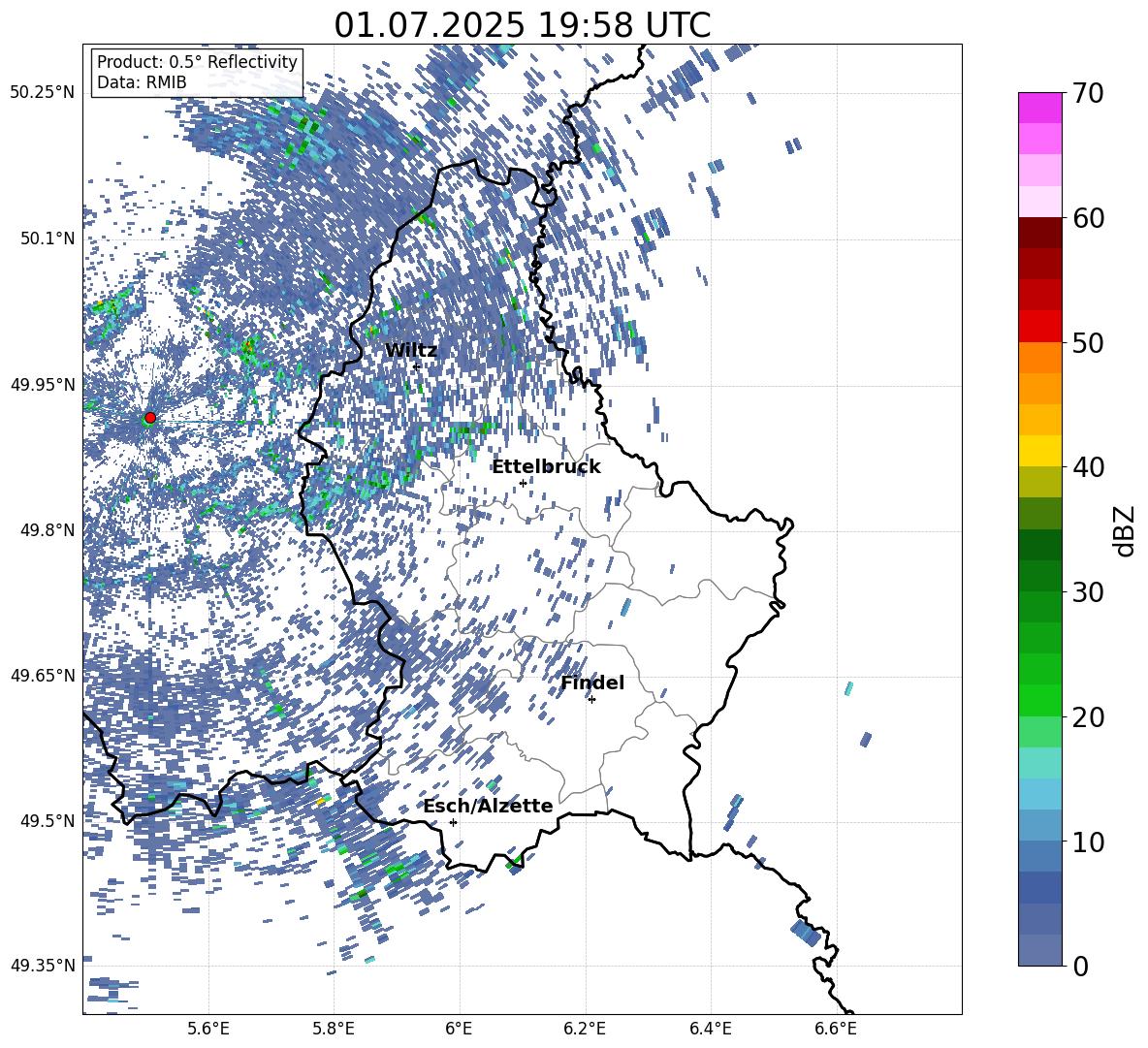Click the magenta top colorbar segment
The height and width of the screenshot is (1048, 1148).
(x=1039, y=108)
